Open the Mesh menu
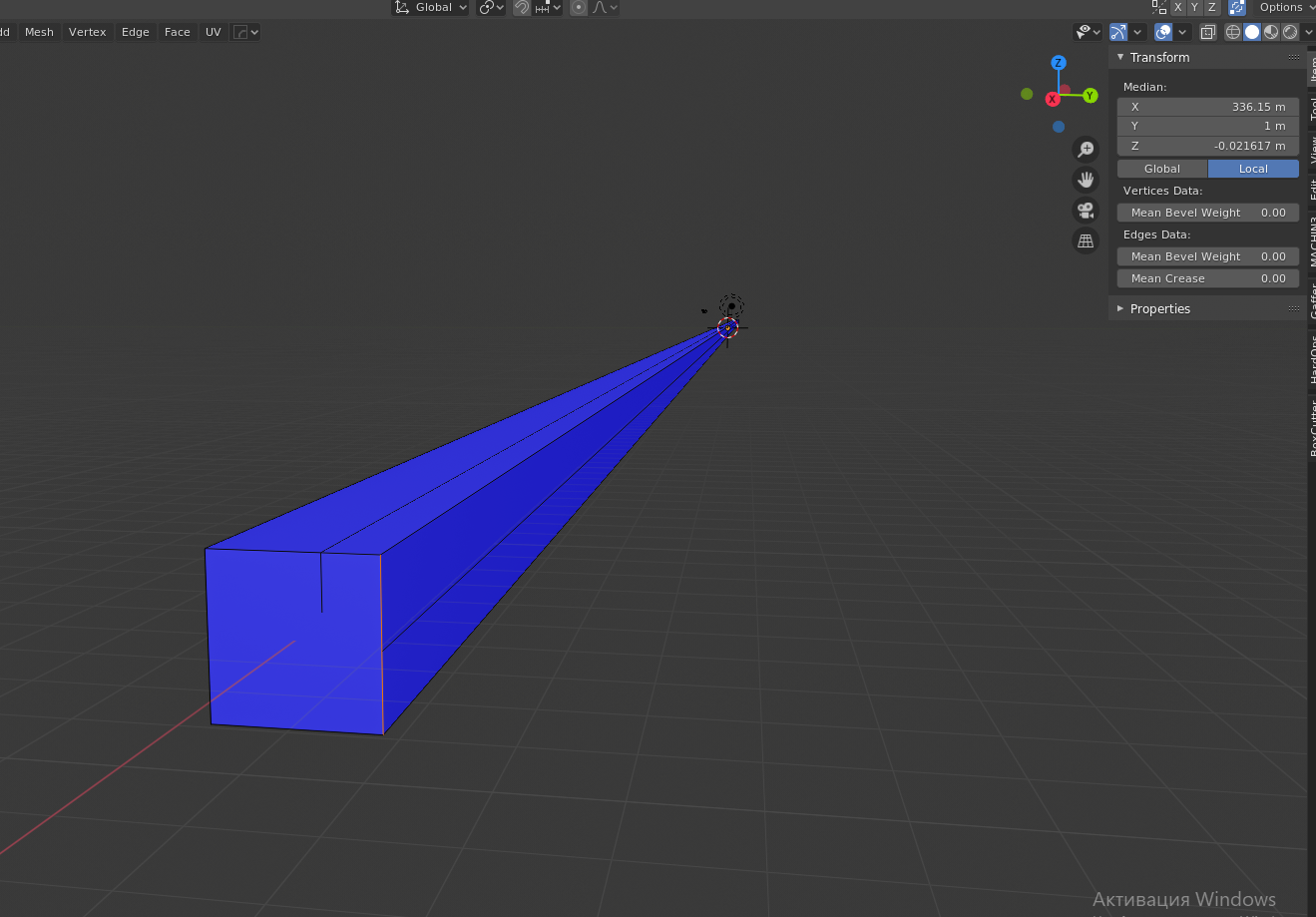The width and height of the screenshot is (1316, 917). [x=40, y=32]
